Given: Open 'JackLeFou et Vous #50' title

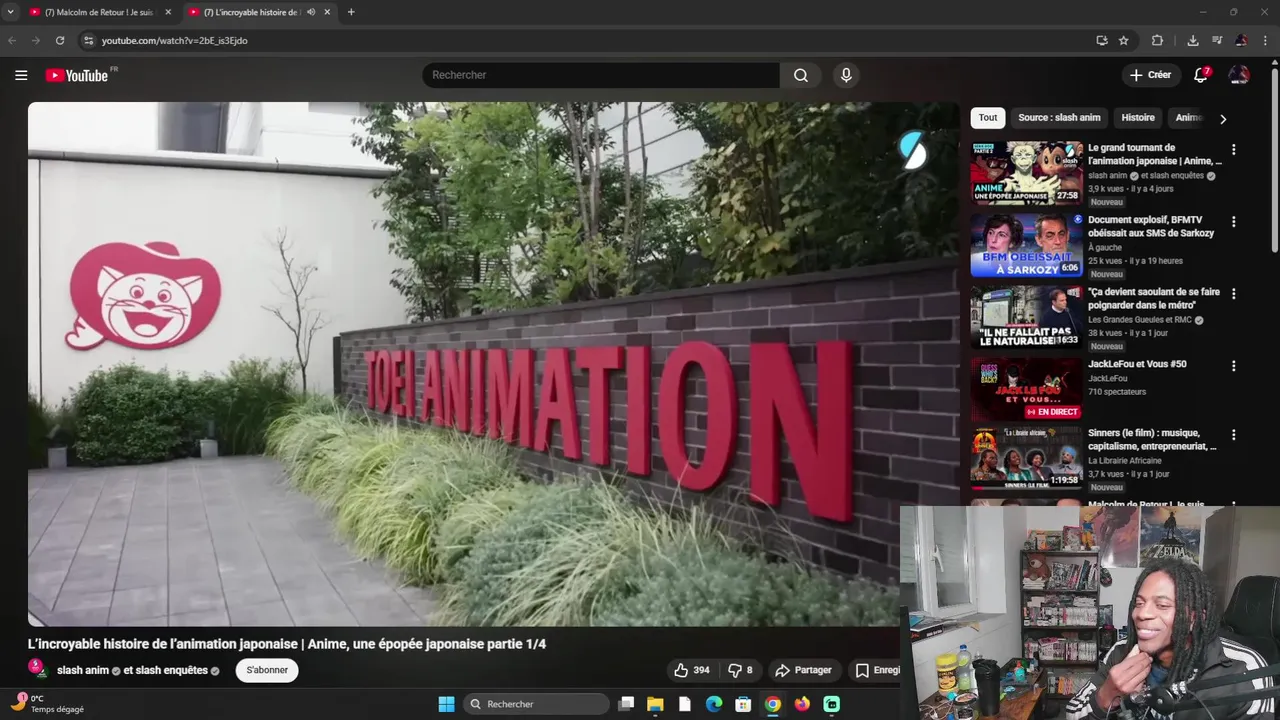Looking at the screenshot, I should pos(1137,364).
